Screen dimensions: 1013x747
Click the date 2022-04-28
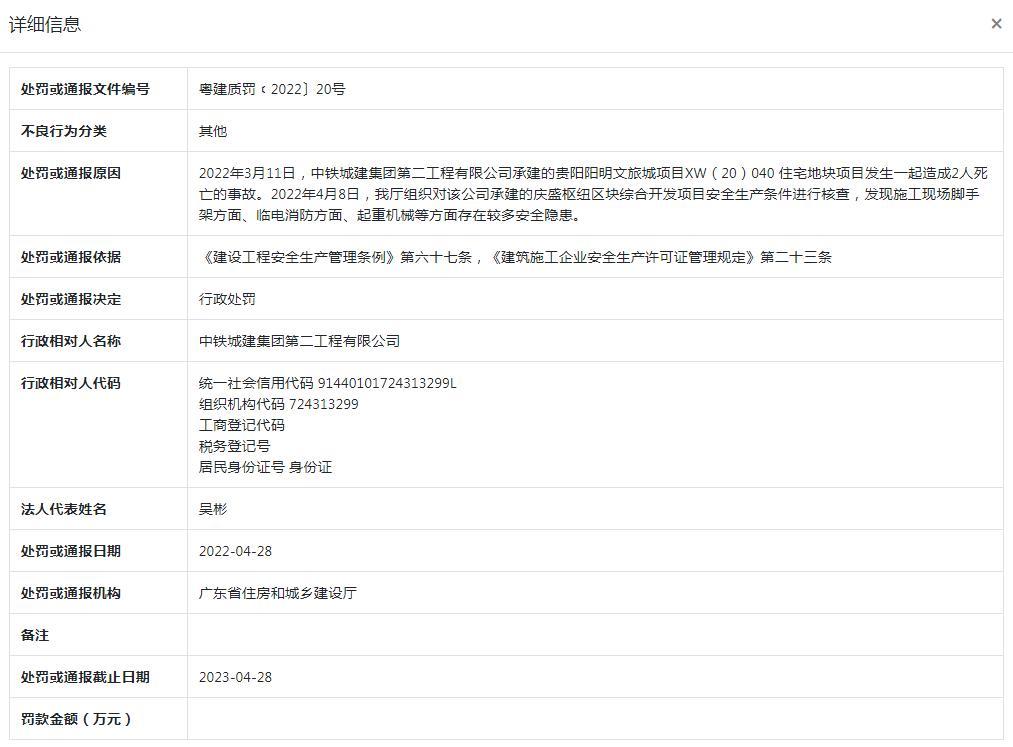pos(235,551)
